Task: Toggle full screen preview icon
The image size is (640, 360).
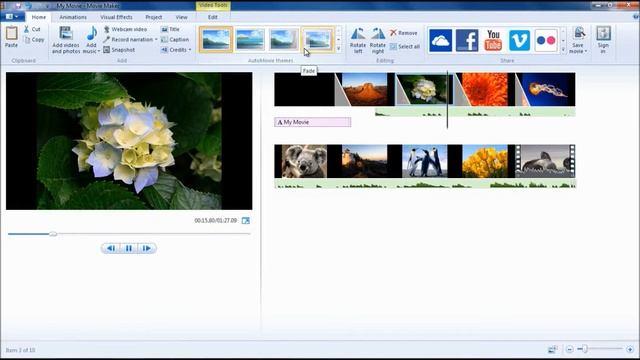Action: [245, 221]
